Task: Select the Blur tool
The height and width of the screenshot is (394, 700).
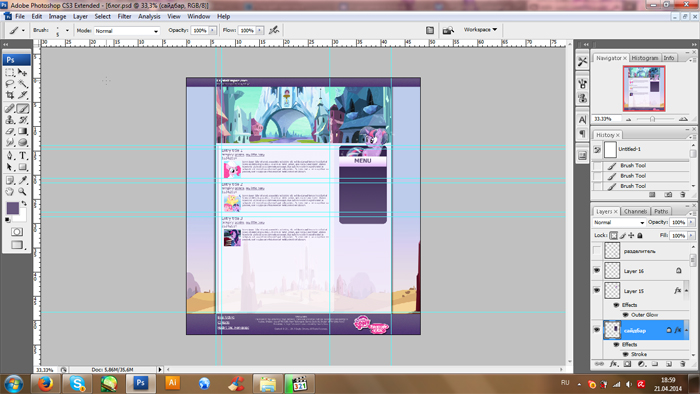Action: click(x=10, y=142)
